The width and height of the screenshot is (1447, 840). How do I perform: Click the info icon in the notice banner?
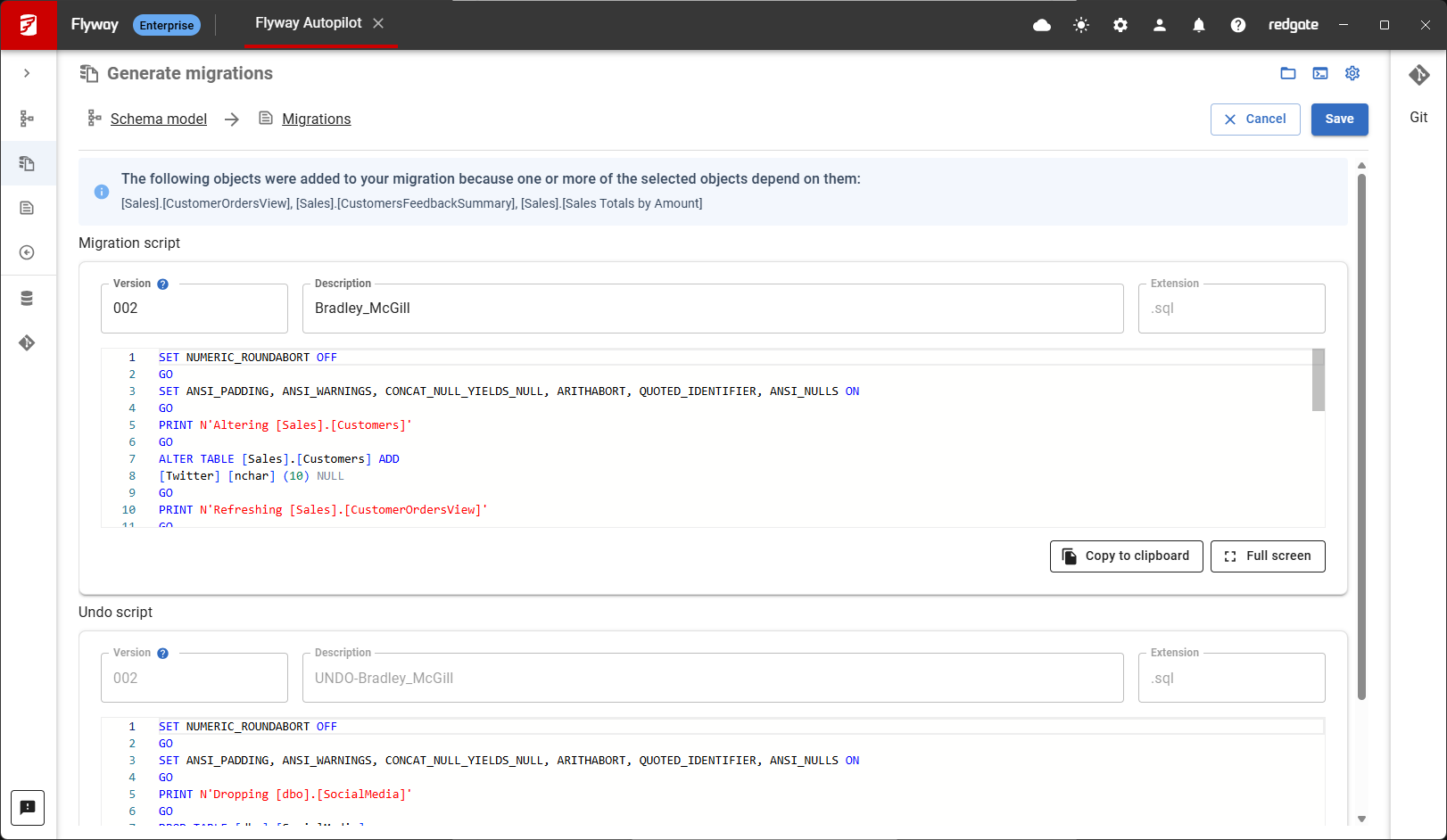[102, 192]
